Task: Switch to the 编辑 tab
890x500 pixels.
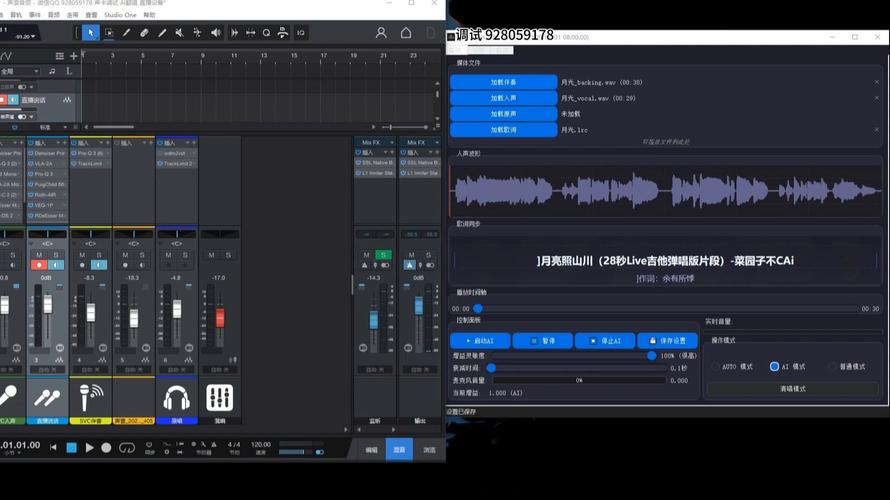Action: pyautogui.click(x=371, y=450)
